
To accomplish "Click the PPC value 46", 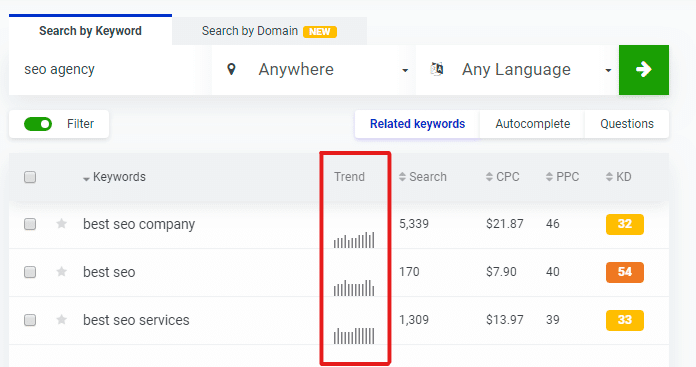I will [553, 224].
